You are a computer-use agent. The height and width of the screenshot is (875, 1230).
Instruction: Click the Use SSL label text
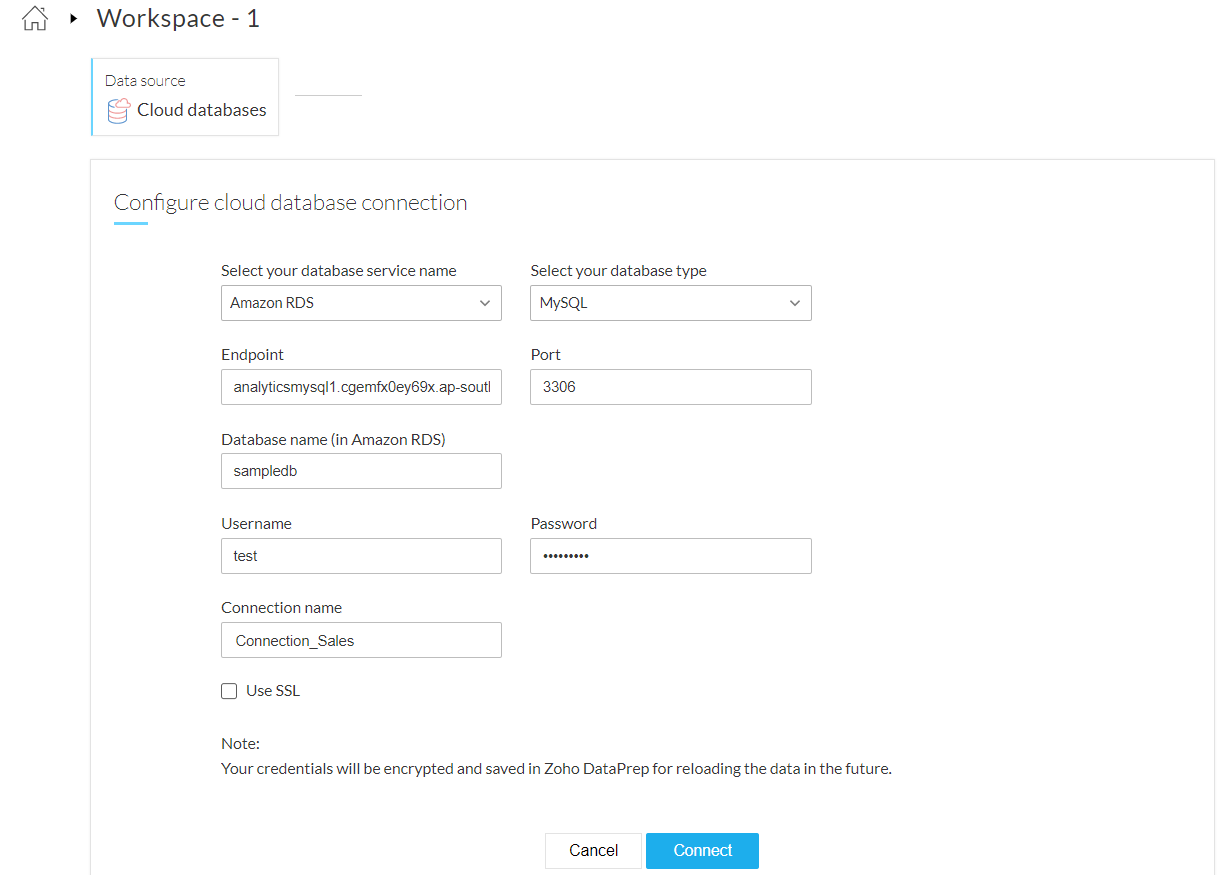coord(273,691)
